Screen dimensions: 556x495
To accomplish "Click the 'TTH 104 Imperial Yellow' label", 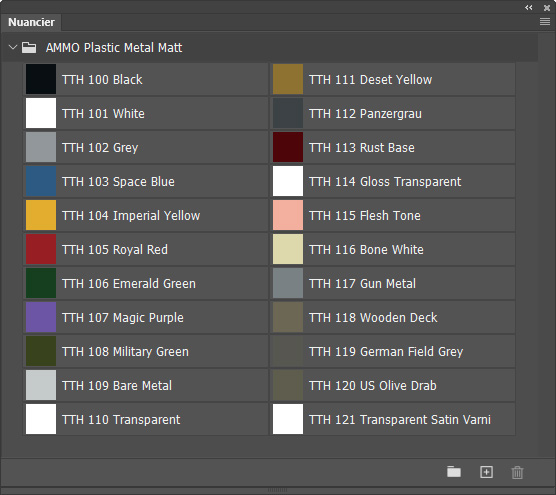I will pyautogui.click(x=131, y=216).
